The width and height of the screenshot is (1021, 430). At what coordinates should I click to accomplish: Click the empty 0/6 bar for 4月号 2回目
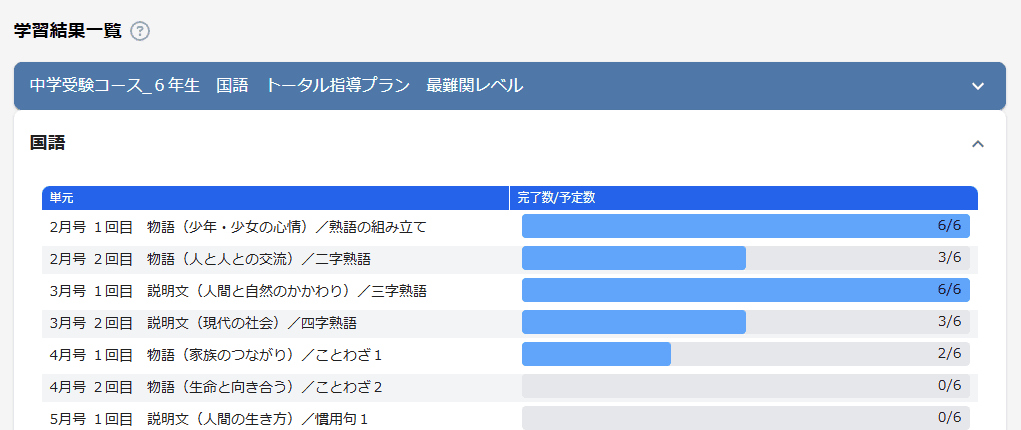click(x=745, y=386)
